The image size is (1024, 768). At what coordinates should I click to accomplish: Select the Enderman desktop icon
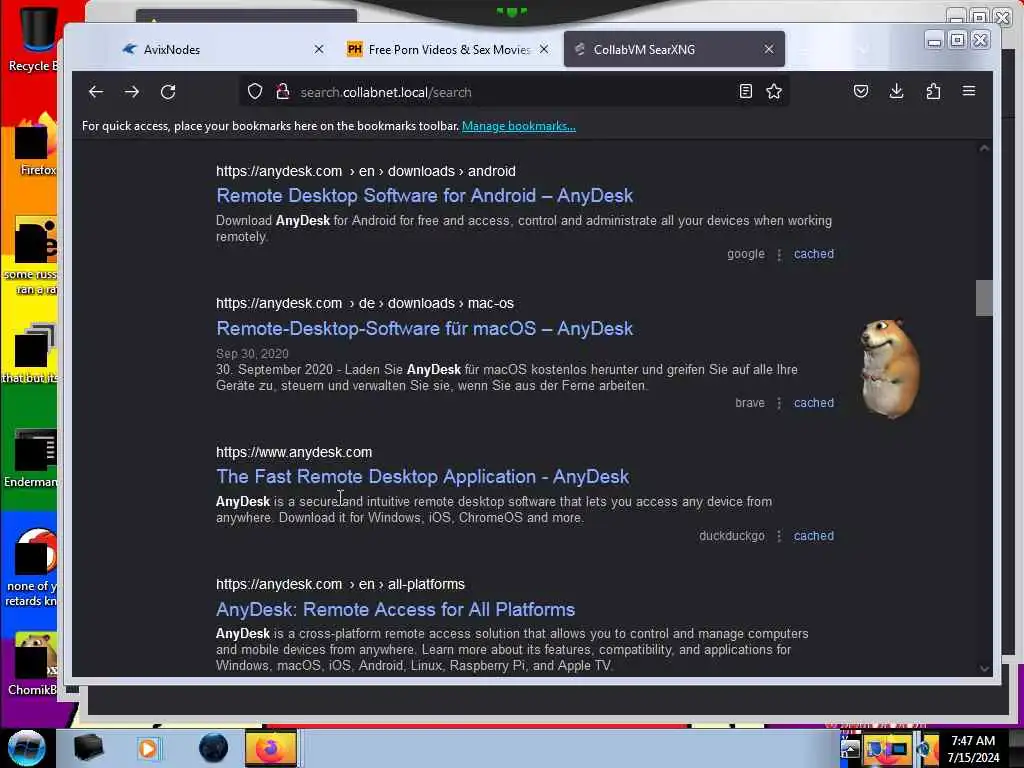click(31, 458)
